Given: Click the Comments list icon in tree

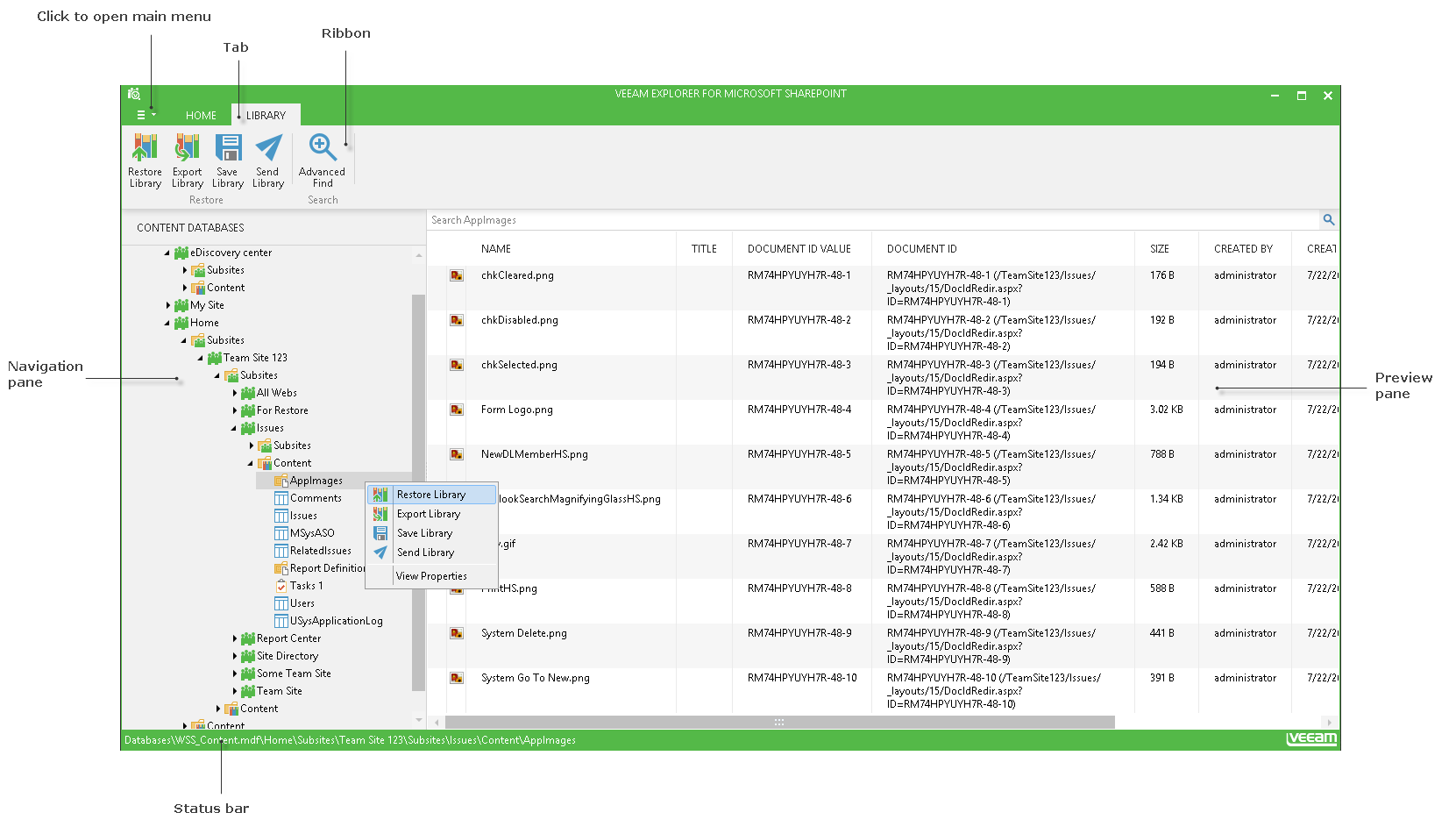Looking at the screenshot, I should 281,498.
